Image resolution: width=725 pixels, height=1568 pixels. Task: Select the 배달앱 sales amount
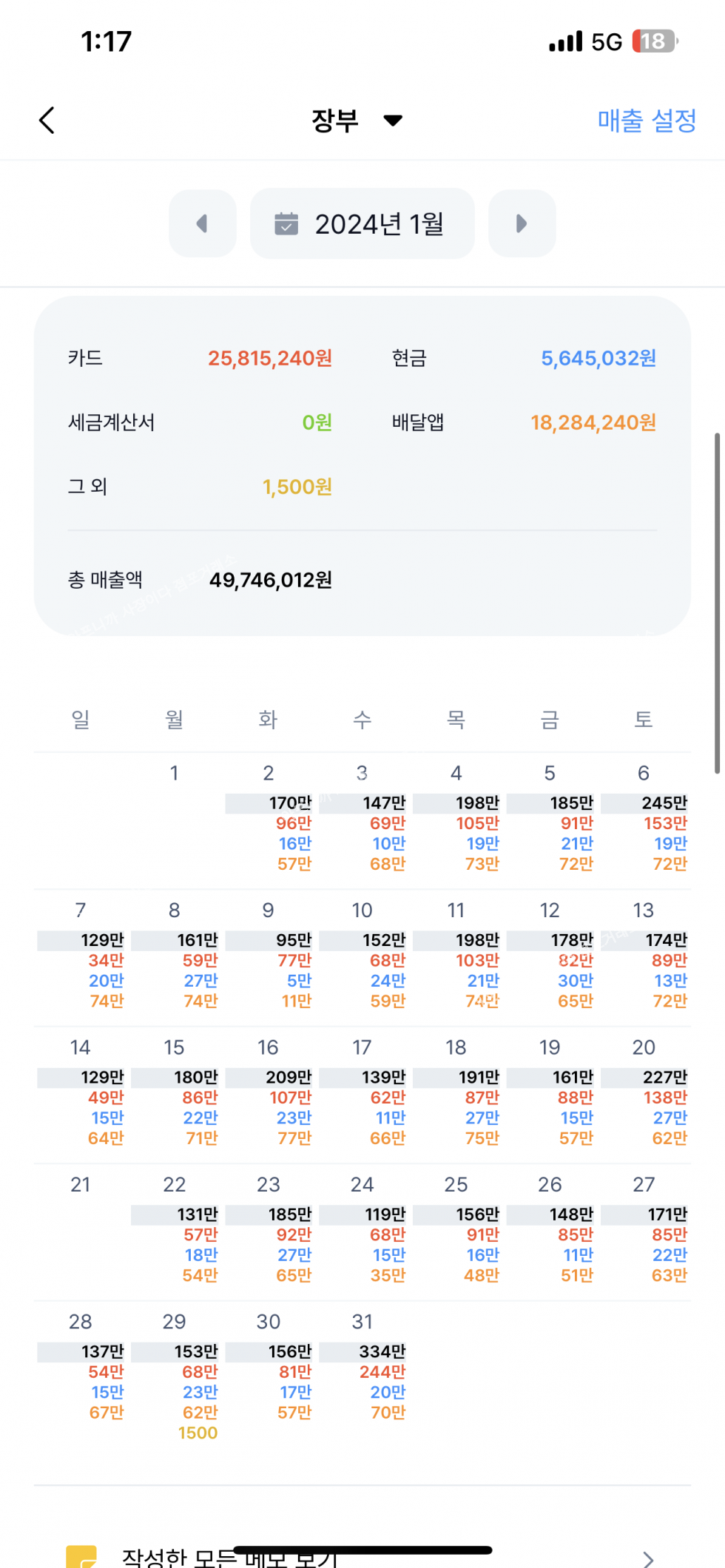point(593,423)
